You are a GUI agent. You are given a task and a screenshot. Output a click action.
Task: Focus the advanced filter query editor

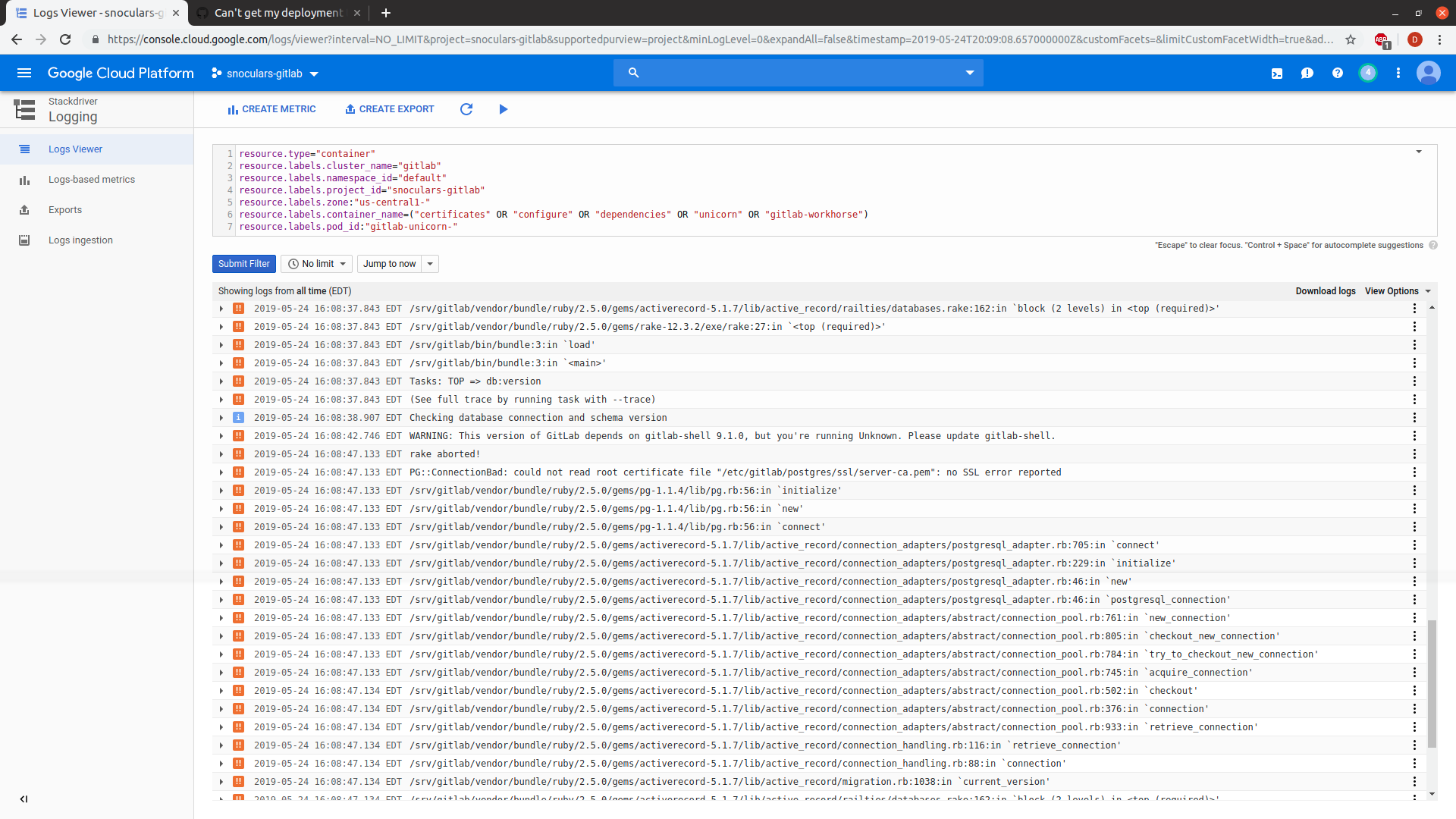tap(825, 190)
